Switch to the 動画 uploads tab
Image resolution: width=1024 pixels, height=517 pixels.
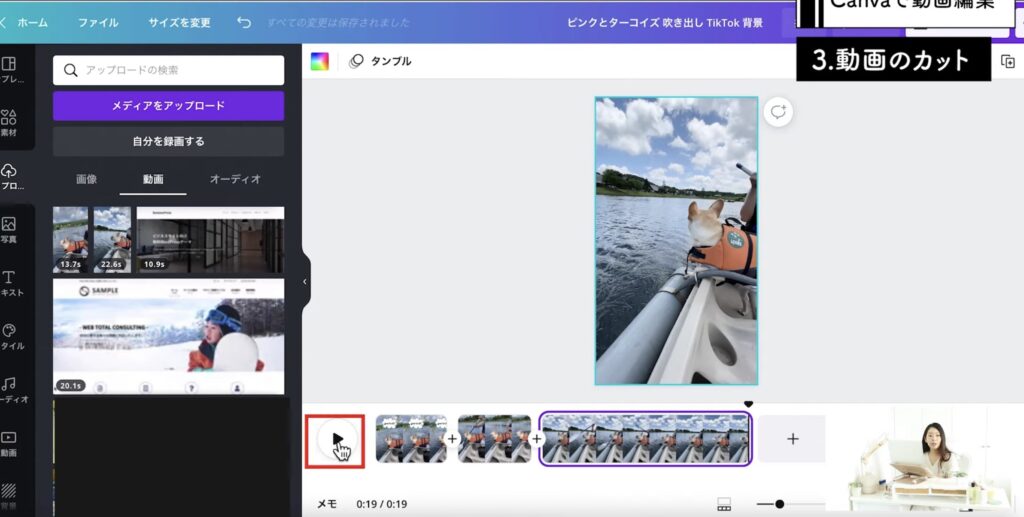(x=153, y=179)
